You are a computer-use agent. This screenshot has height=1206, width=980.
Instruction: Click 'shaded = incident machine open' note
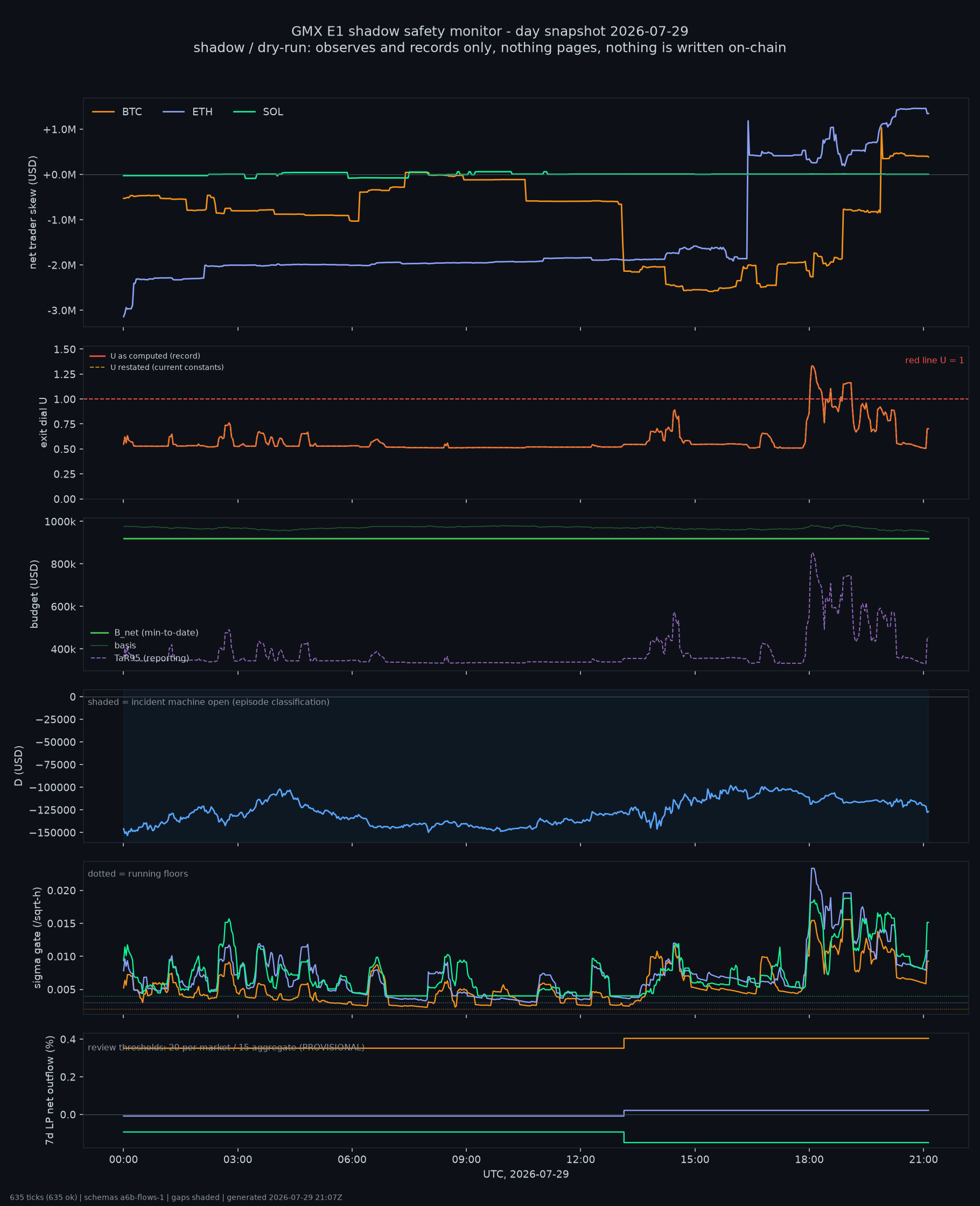tap(208, 702)
